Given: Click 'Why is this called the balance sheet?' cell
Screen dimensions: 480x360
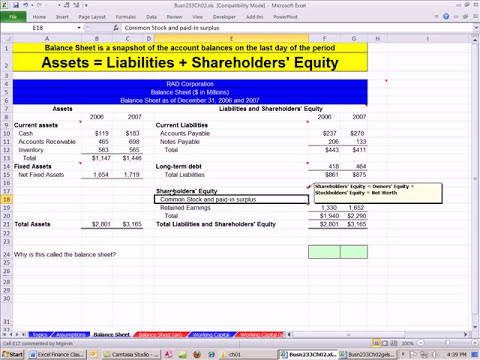Looking at the screenshot, I should pos(65,255).
